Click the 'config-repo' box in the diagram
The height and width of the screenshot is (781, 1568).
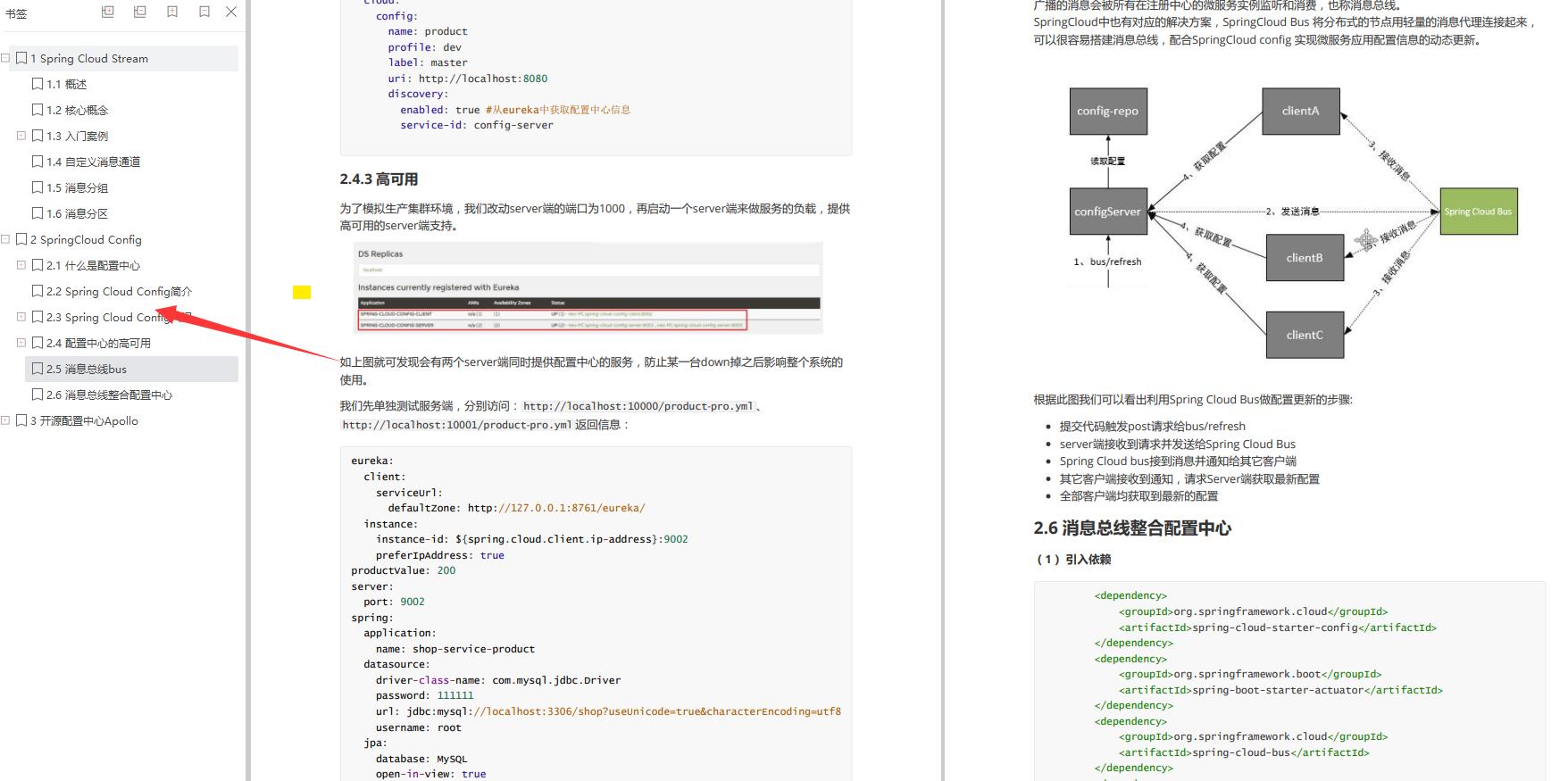point(1107,111)
